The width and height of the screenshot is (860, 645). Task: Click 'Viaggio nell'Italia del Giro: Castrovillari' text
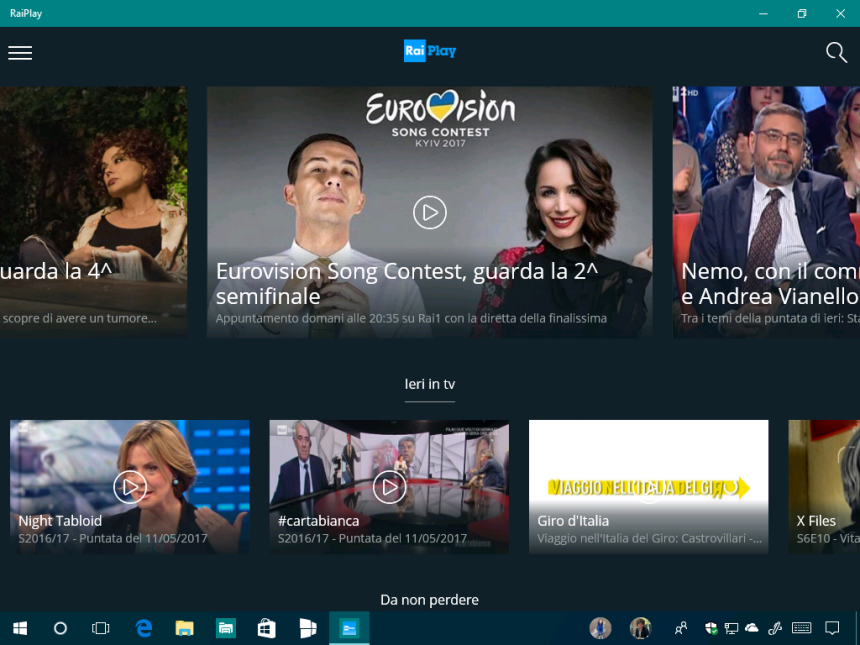click(649, 538)
